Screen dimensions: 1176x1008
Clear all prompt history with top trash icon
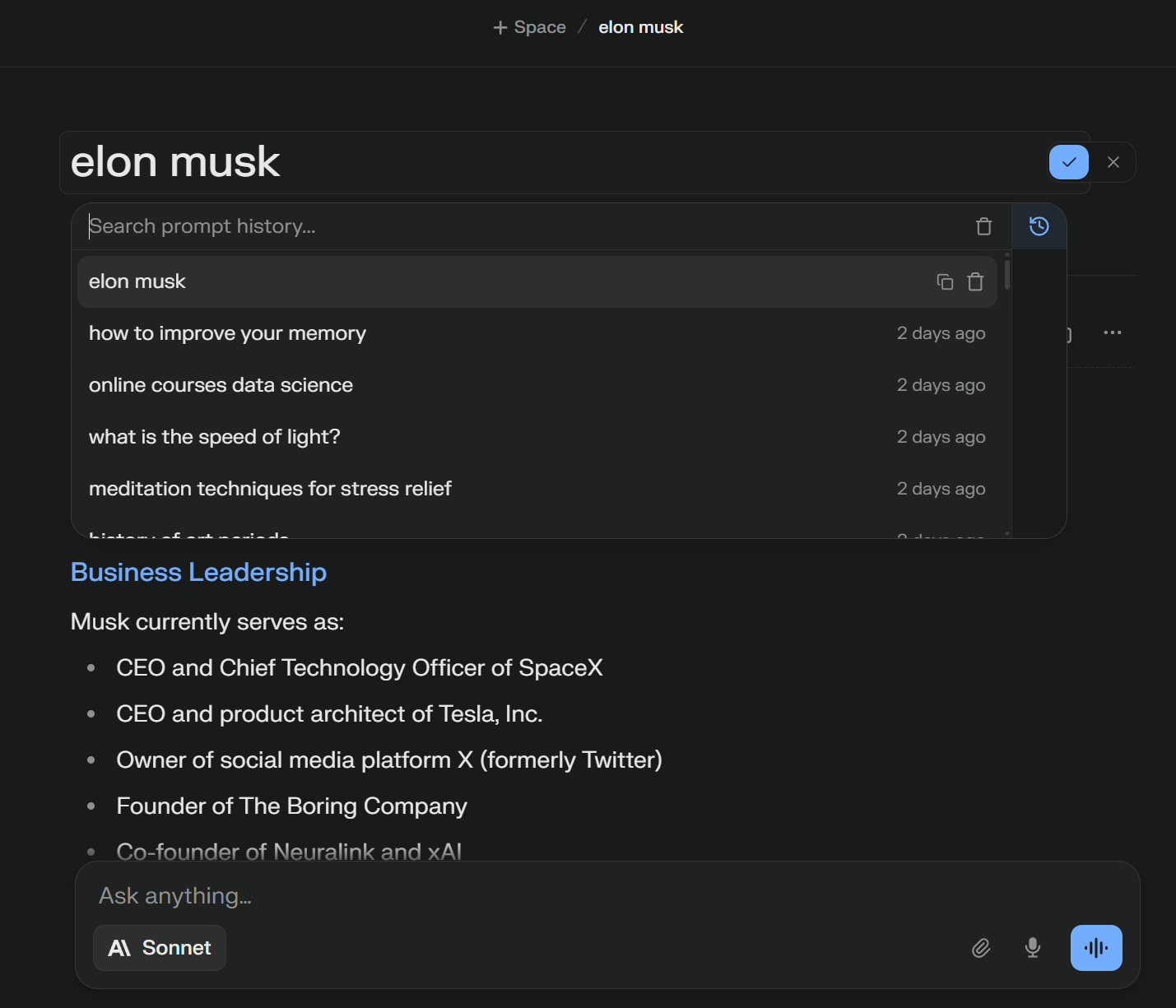coord(983,226)
